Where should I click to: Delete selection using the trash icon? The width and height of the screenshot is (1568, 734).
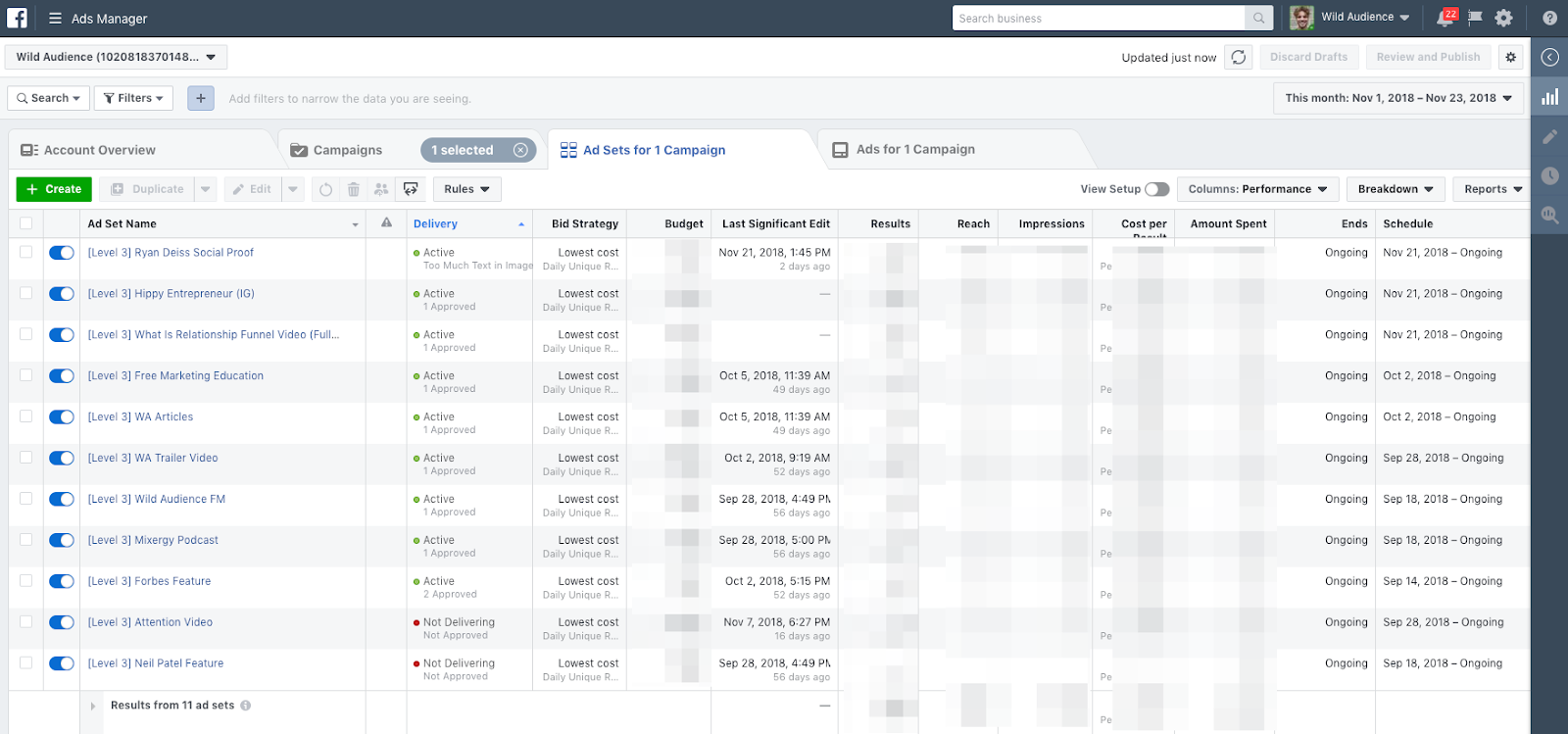[x=354, y=189]
